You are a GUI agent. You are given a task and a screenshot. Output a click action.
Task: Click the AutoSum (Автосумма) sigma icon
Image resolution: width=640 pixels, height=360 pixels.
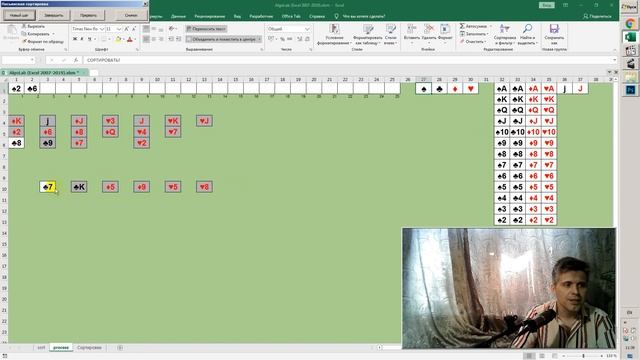click(462, 26)
